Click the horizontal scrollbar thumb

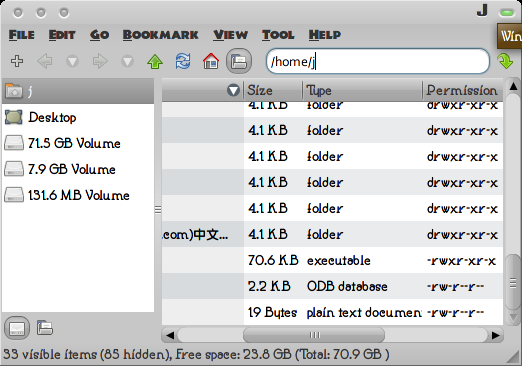pos(314,335)
